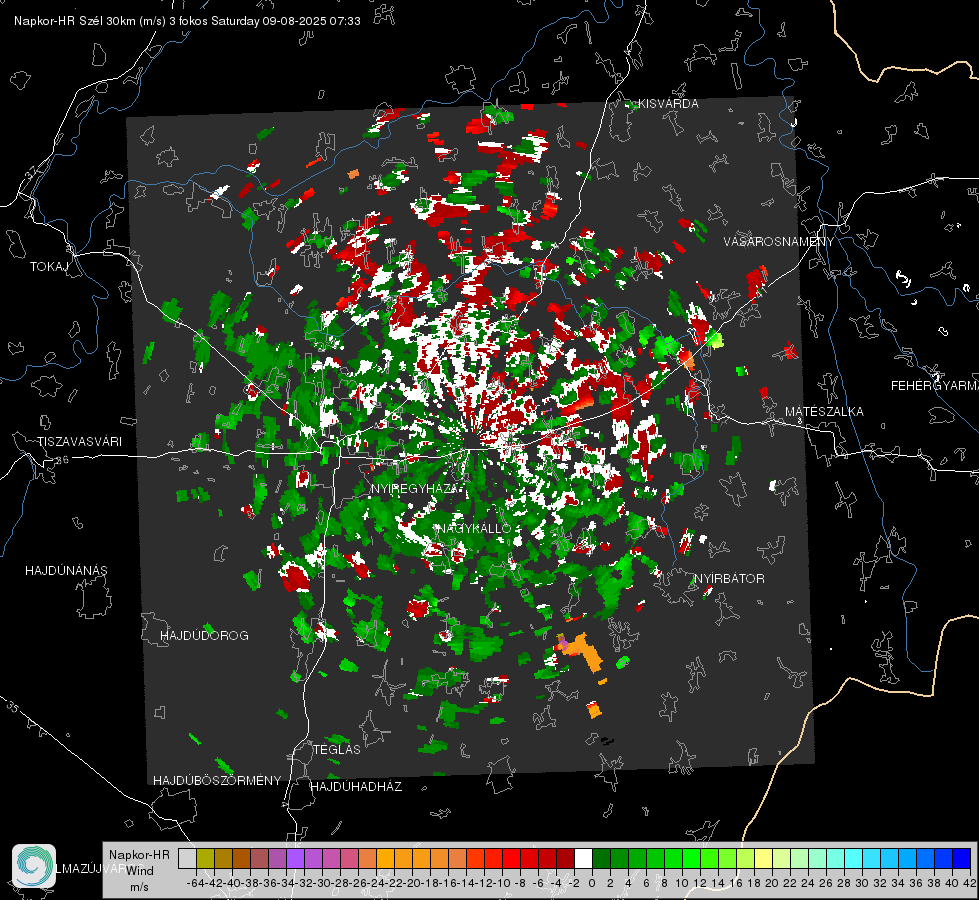Viewport: 979px width, 900px height.
Task: Click the TOKAJ town label
Action: 49,267
